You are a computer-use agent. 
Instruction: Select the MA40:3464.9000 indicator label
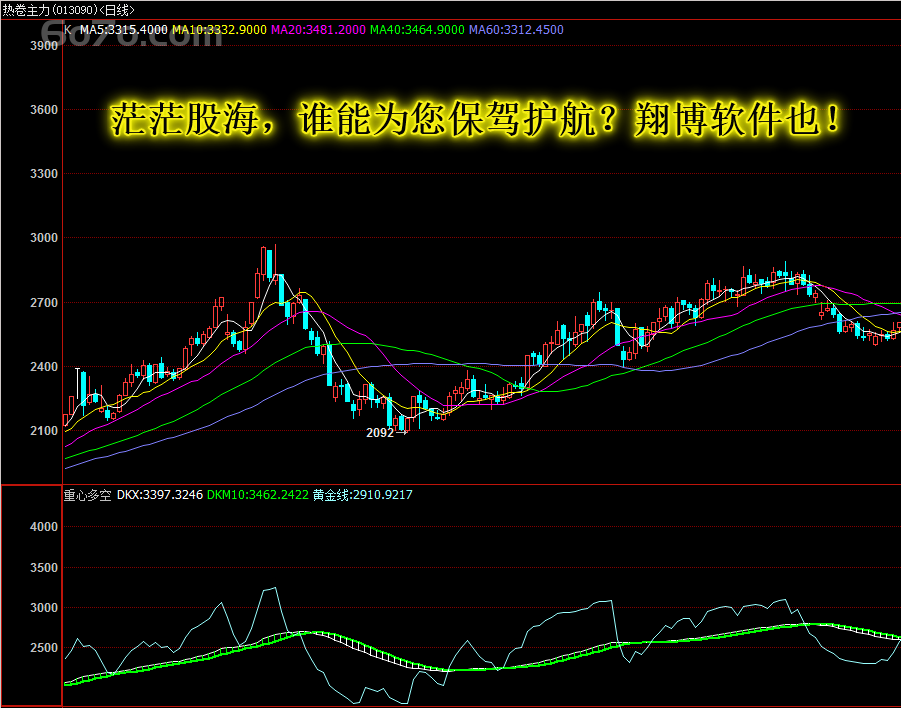point(417,30)
